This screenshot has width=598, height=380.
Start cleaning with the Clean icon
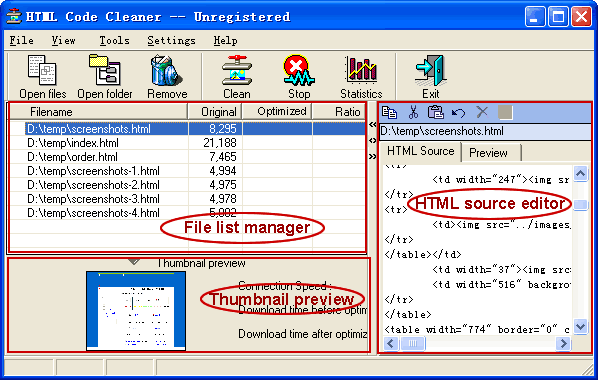[x=237, y=70]
